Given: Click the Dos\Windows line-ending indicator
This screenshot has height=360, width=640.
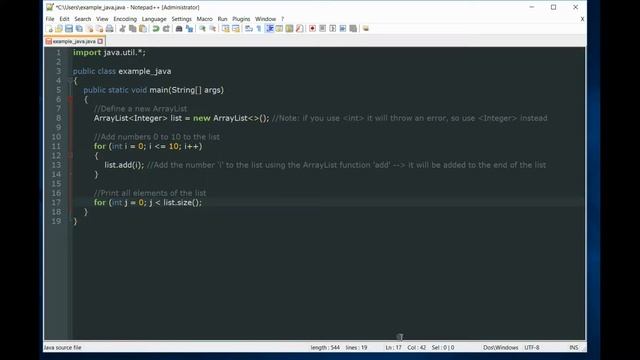Looking at the screenshot, I should pos(500,348).
